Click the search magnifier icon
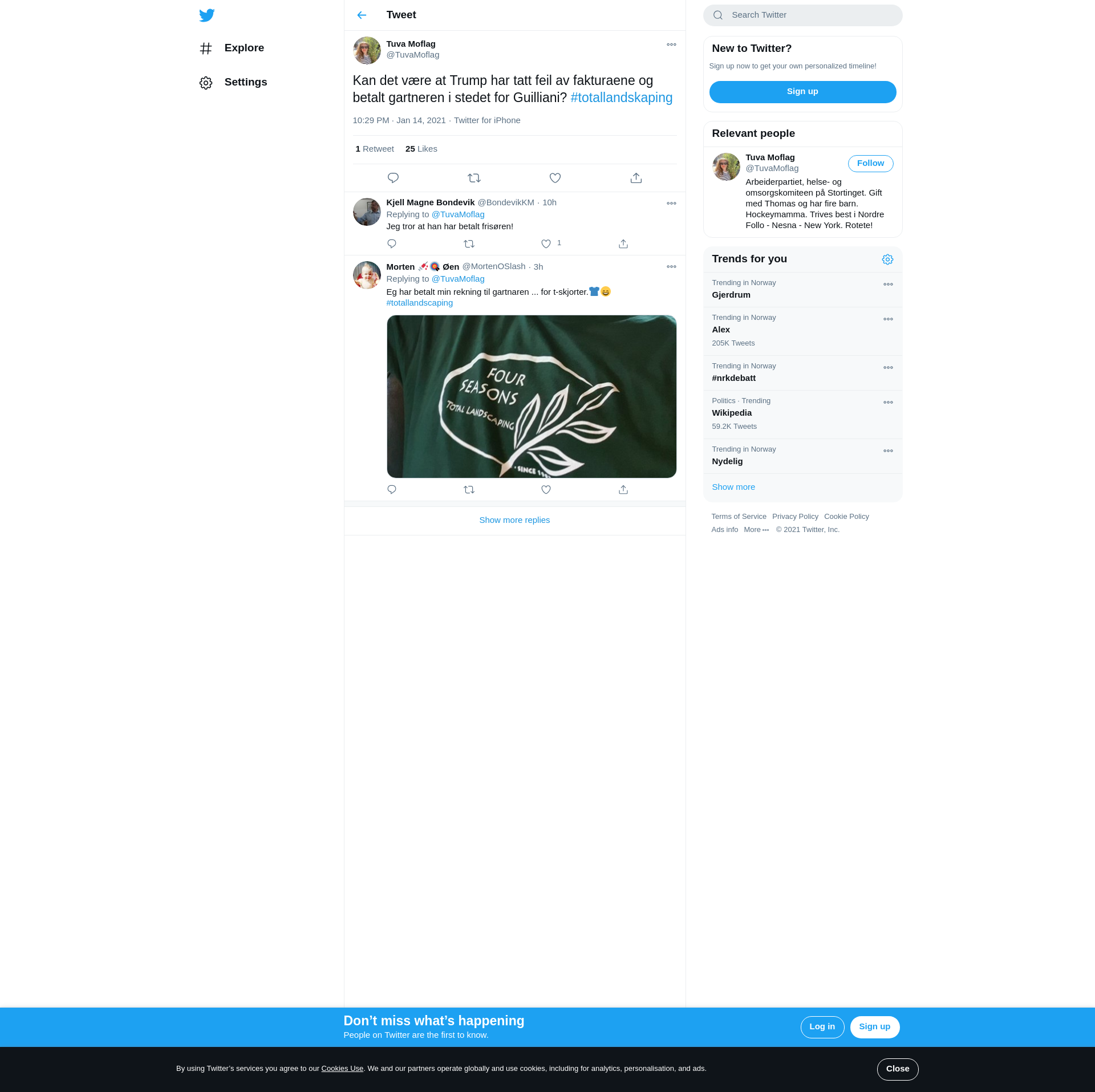 (718, 15)
